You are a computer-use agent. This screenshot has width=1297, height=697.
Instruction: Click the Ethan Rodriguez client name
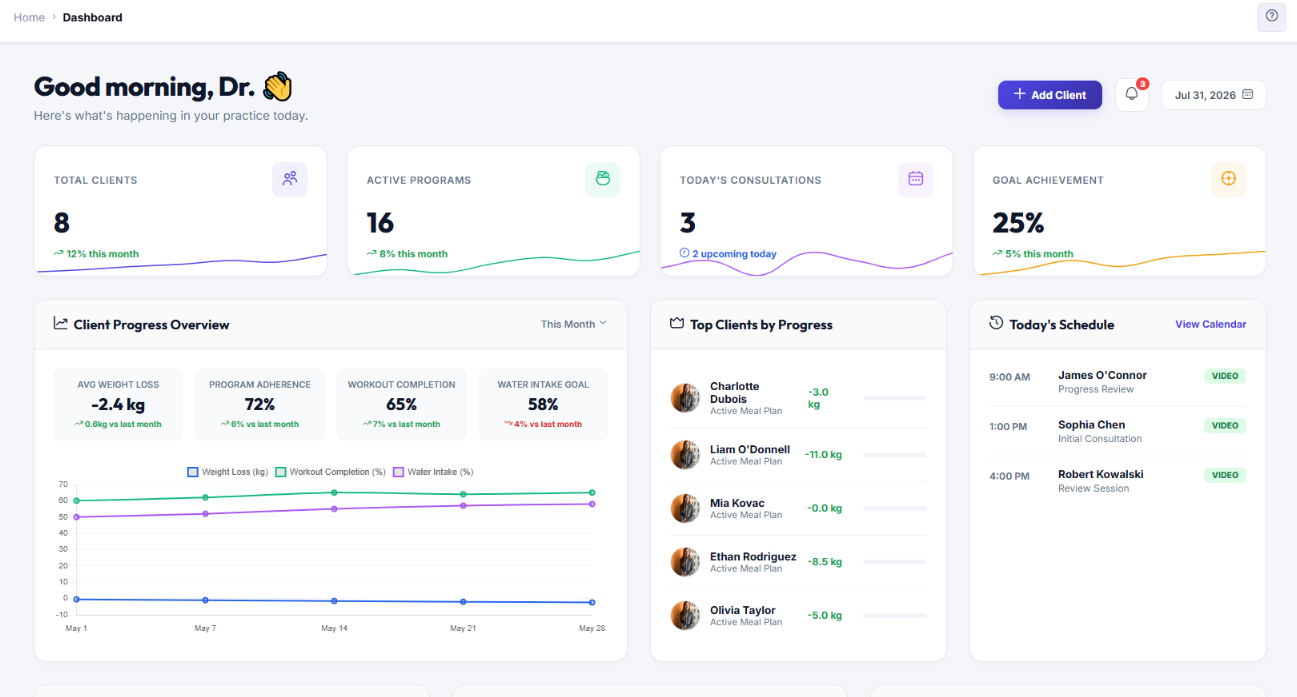[x=753, y=556]
